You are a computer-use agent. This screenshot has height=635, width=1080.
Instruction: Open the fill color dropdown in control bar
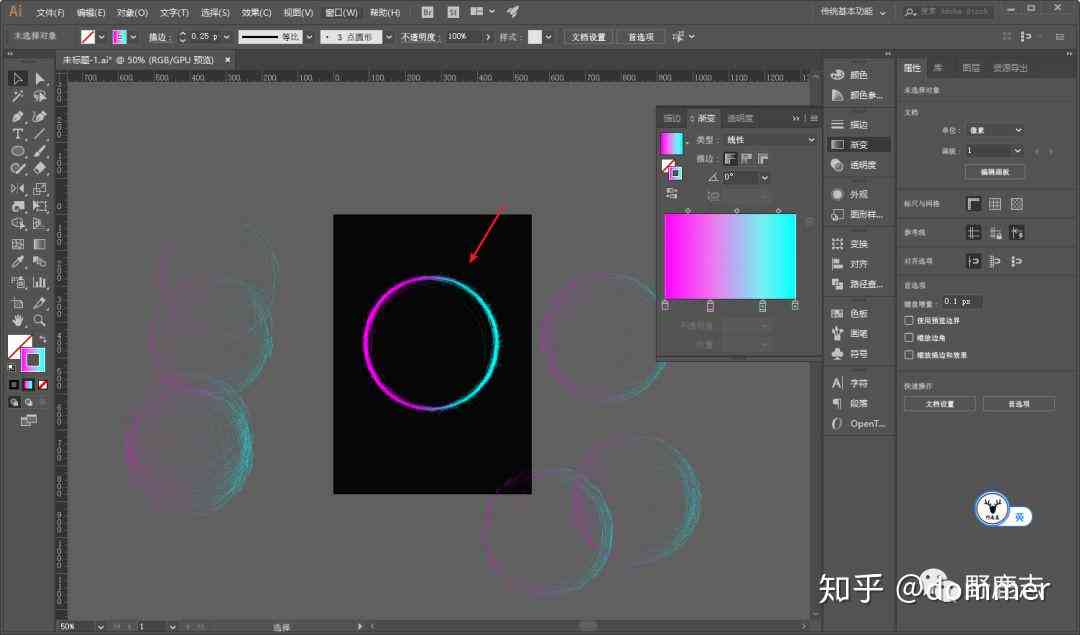(x=101, y=37)
